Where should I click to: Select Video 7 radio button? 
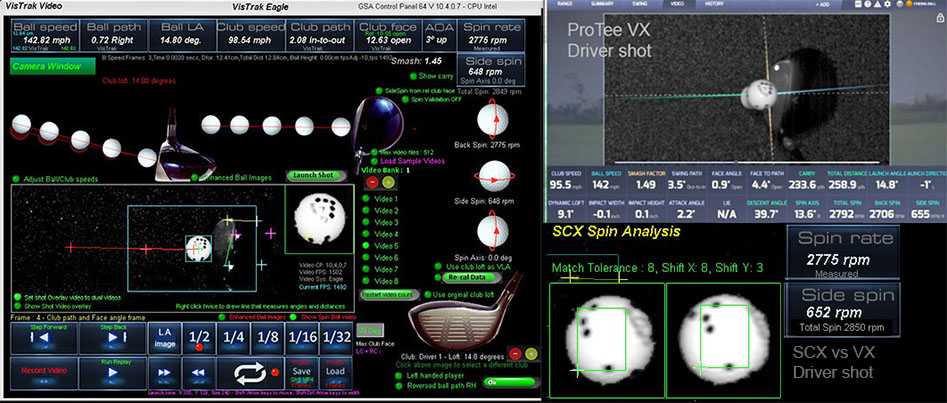point(366,269)
